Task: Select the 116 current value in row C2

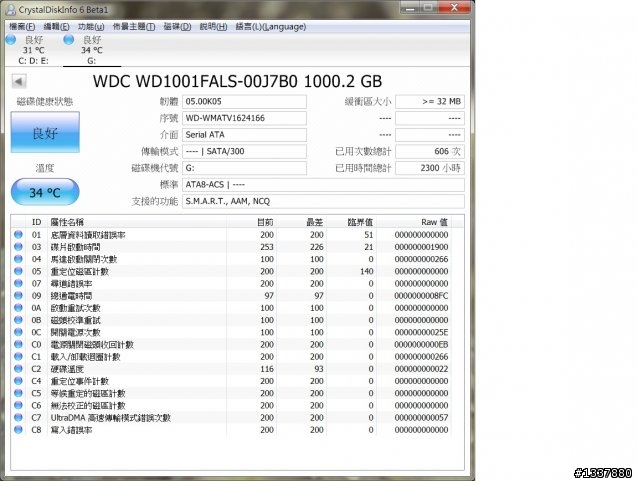Action: (x=267, y=369)
